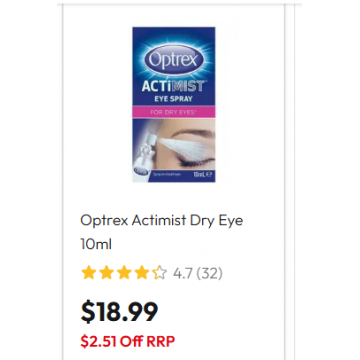Open the (32) reviews count
Image resolution: width=360 pixels, height=360 pixels.
point(209,274)
